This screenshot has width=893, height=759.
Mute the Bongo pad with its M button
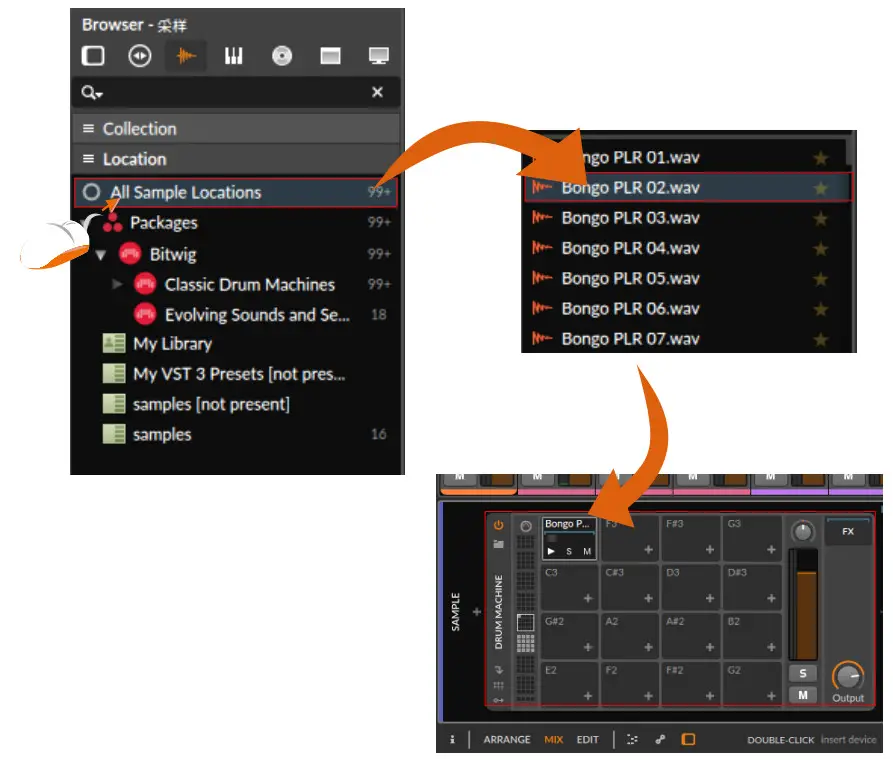pyautogui.click(x=587, y=550)
